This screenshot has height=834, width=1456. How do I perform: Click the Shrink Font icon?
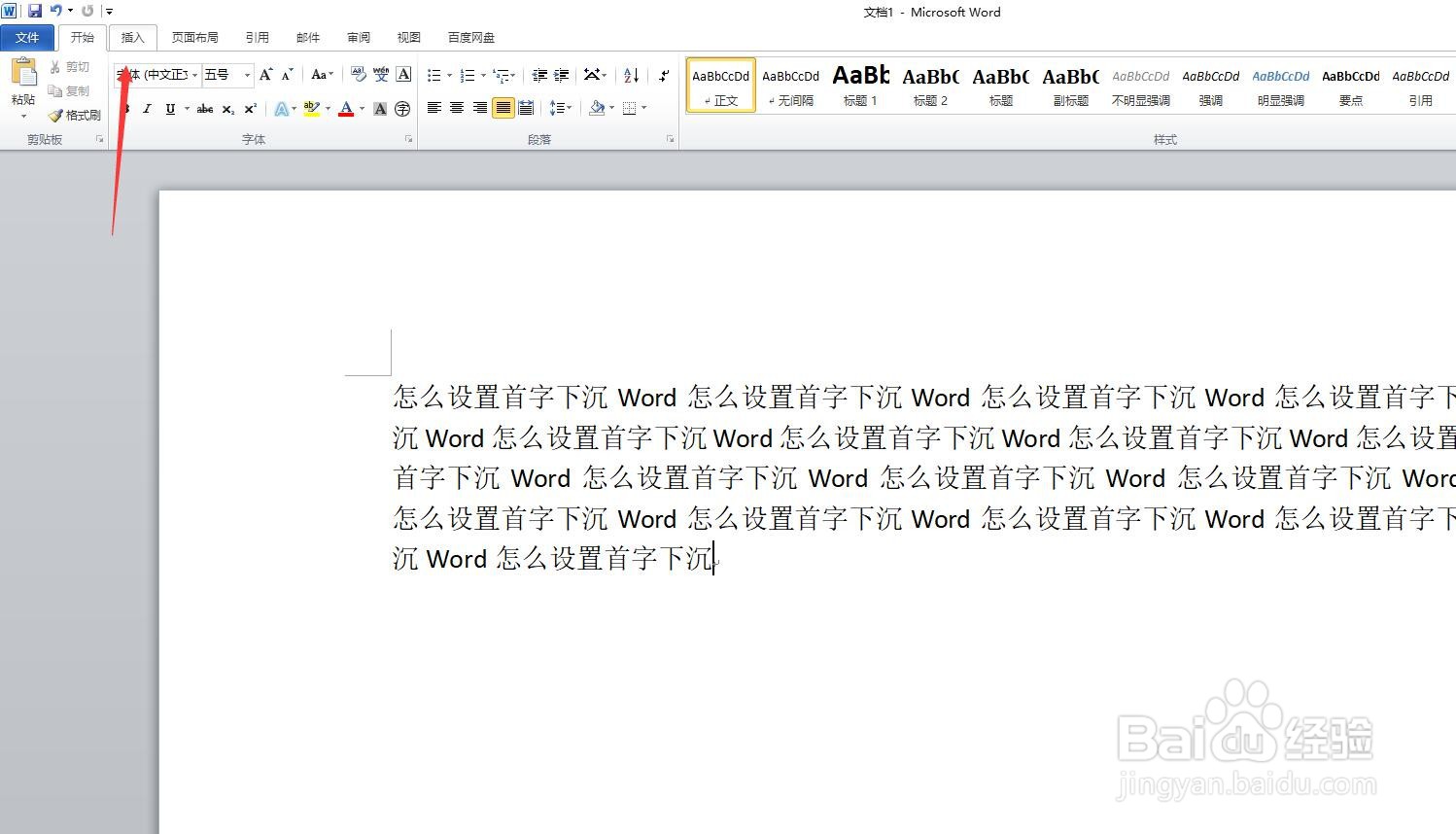pyautogui.click(x=287, y=75)
